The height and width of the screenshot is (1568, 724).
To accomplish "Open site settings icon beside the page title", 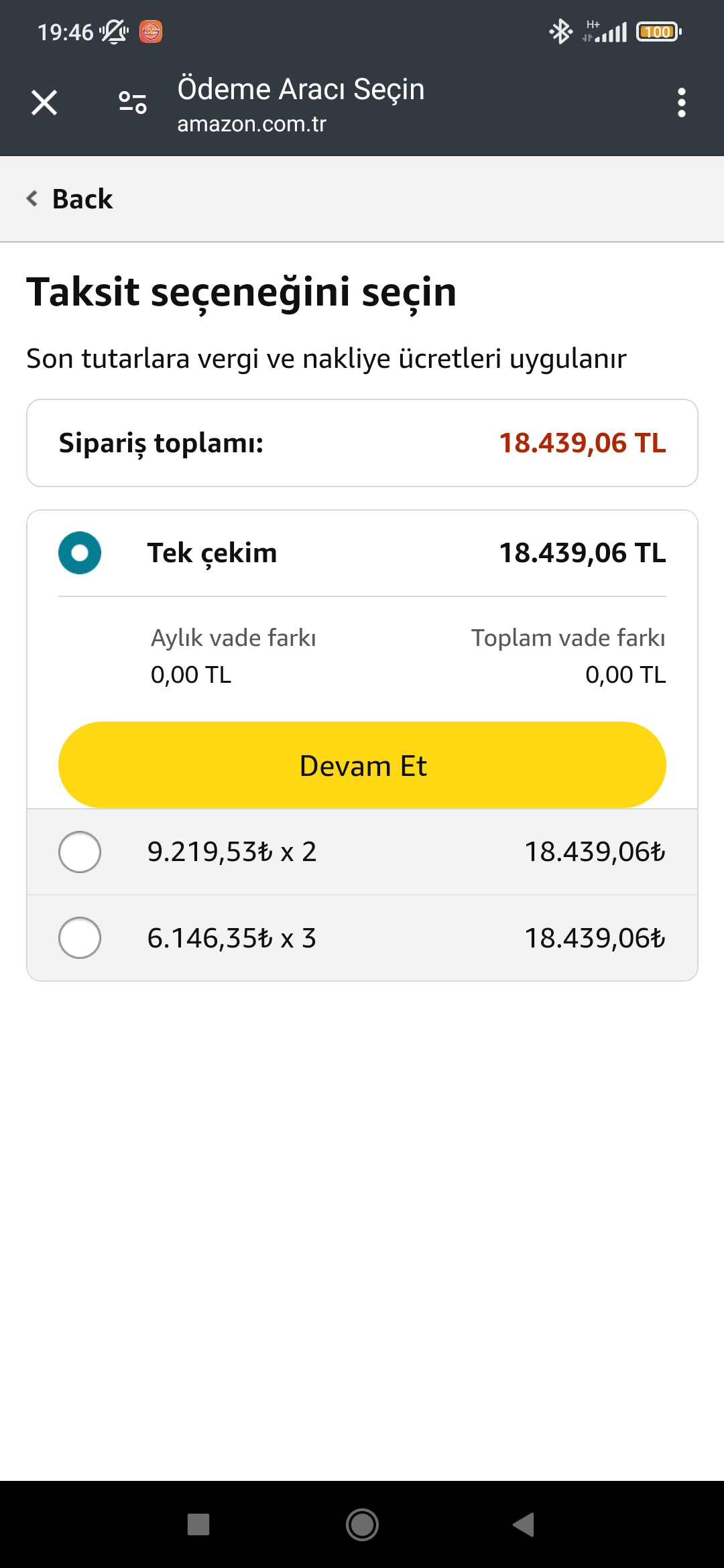I will 132,103.
